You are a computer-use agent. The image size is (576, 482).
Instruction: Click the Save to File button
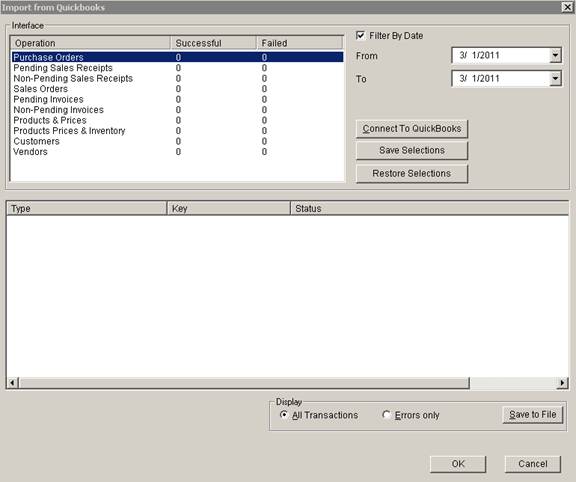[x=533, y=415]
